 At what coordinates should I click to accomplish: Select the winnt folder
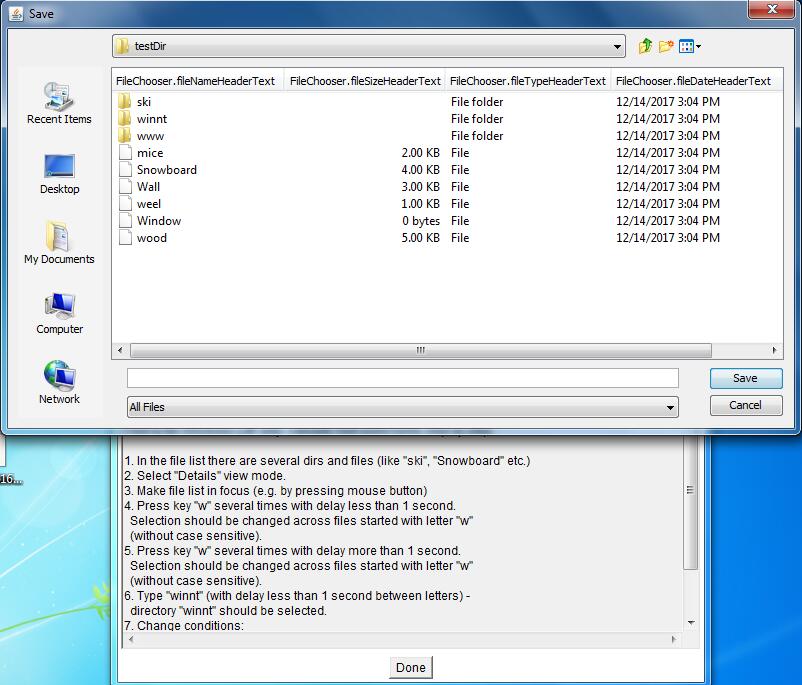point(151,119)
